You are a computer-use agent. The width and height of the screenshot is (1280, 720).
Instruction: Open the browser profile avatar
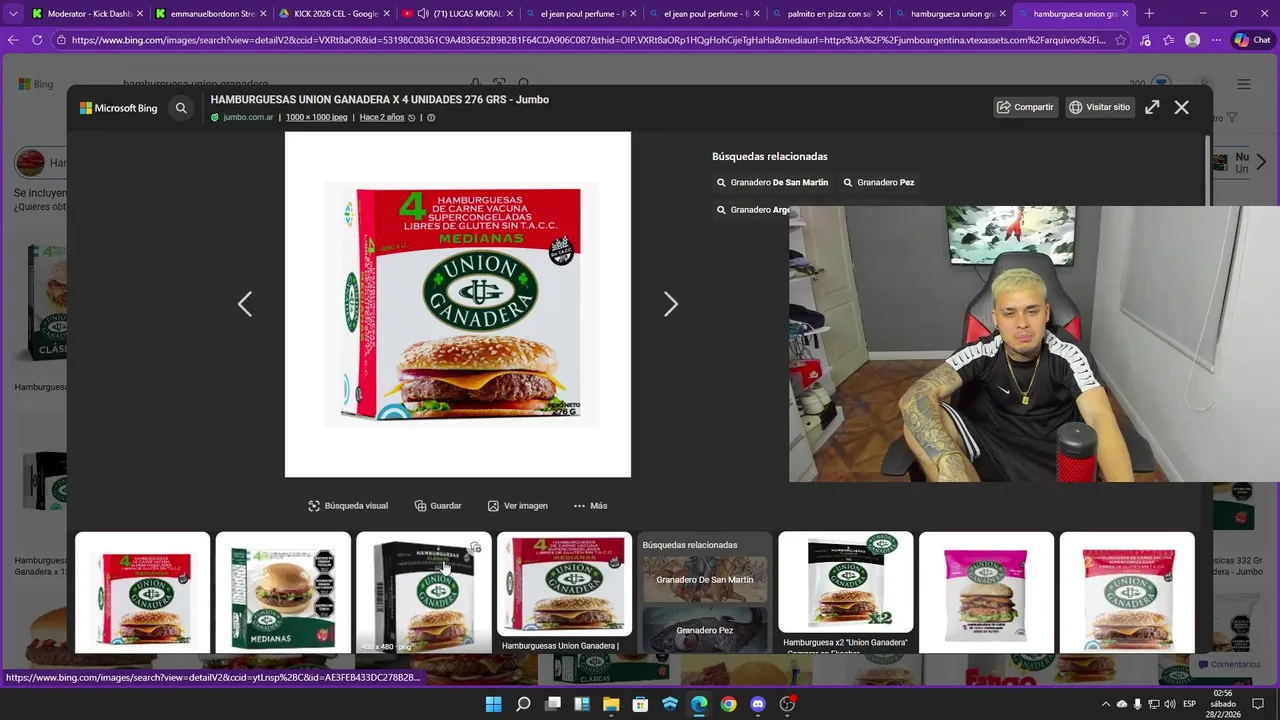pyautogui.click(x=1192, y=40)
